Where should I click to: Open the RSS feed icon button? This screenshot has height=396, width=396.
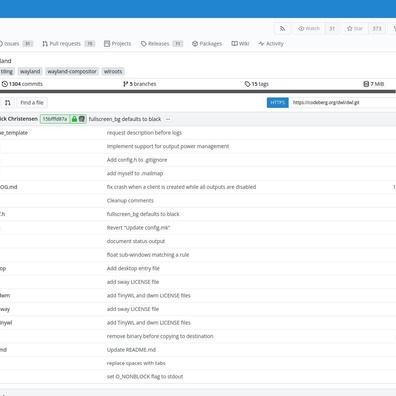coord(282,29)
